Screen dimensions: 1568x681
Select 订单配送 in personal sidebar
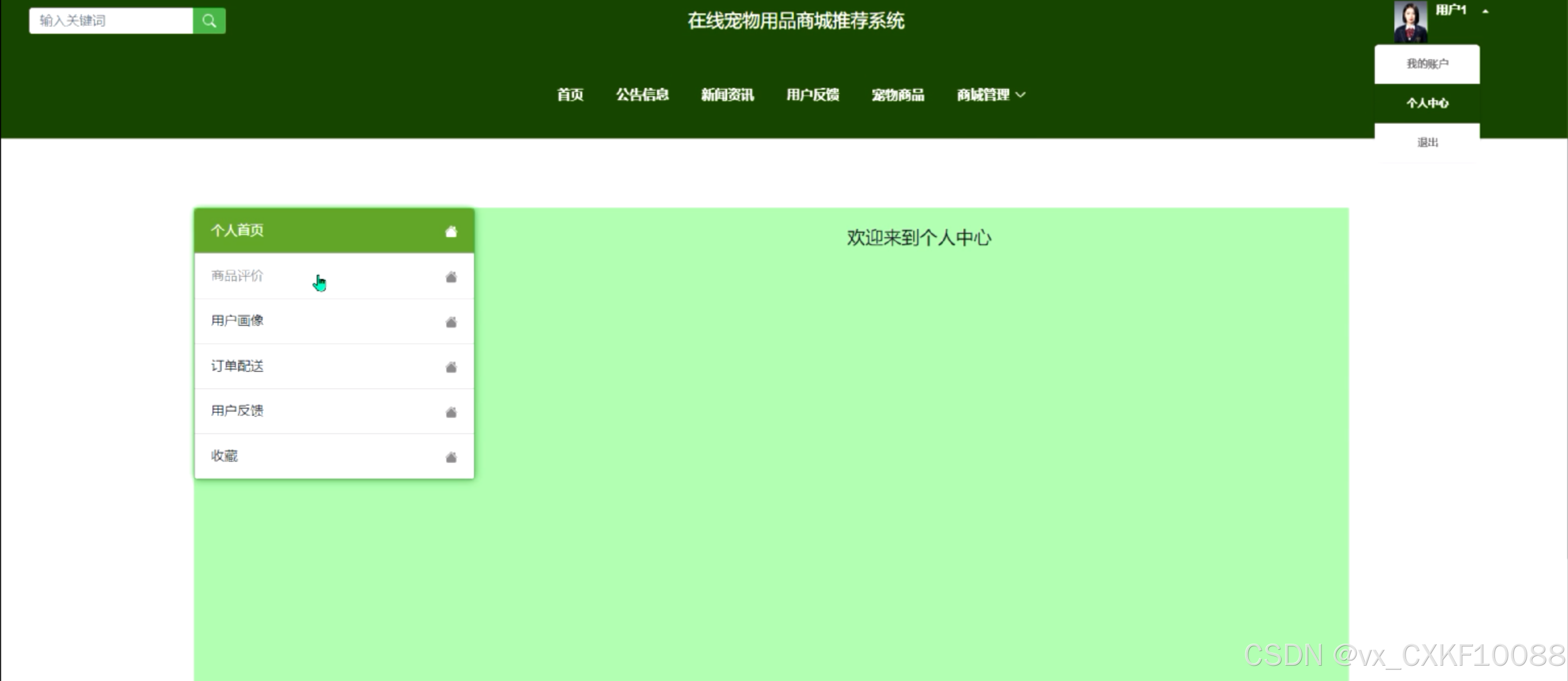click(237, 366)
